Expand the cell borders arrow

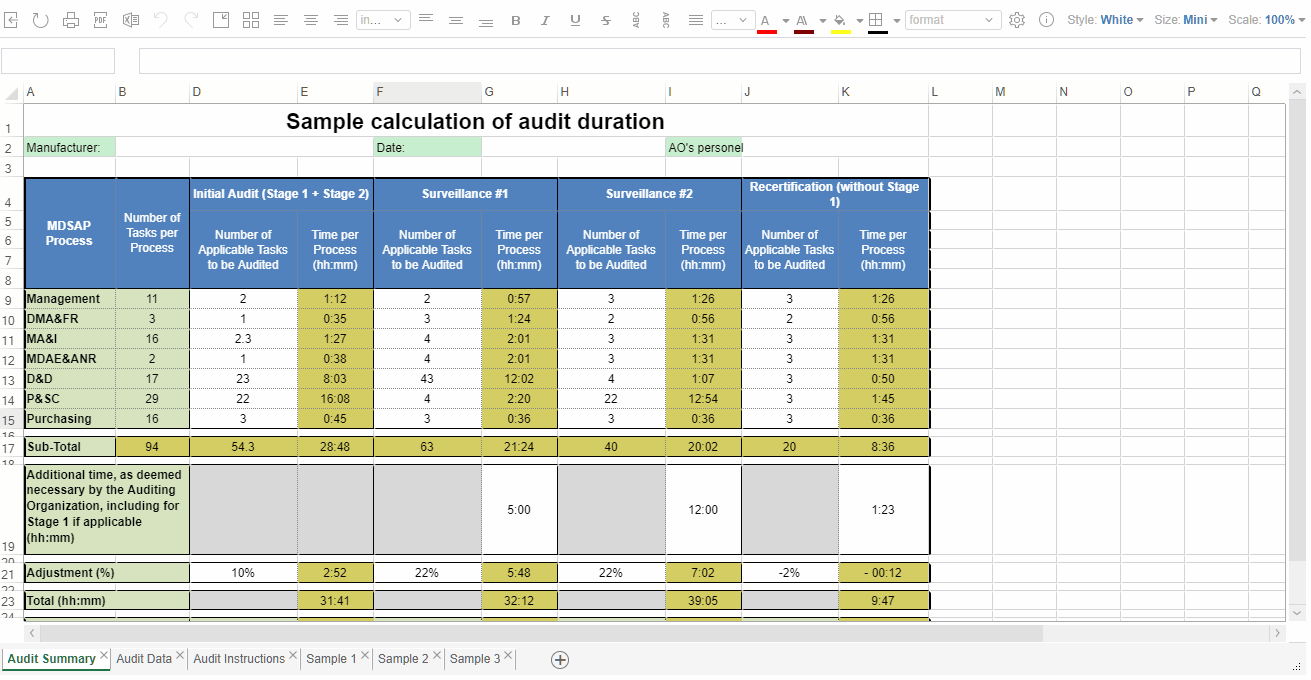coord(896,20)
